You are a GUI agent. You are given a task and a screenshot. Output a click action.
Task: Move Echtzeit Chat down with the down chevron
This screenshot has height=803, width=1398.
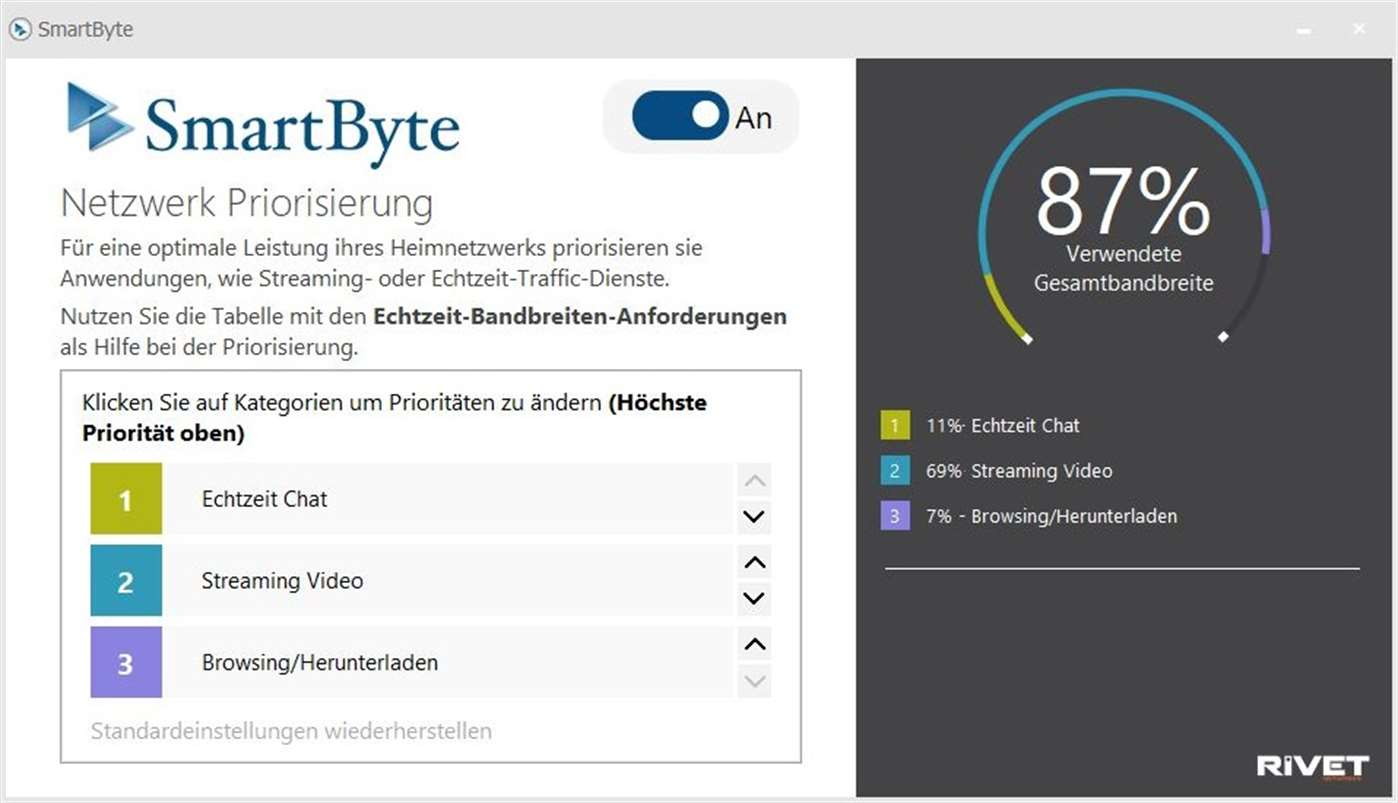755,518
